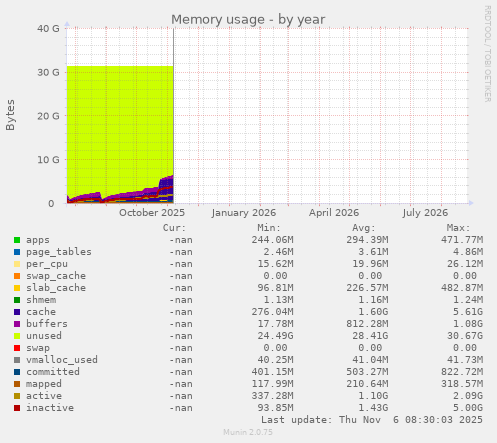The height and width of the screenshot is (443, 497).
Task: Click the 'Bytes' vertical axis title
Action: pyautogui.click(x=10, y=115)
